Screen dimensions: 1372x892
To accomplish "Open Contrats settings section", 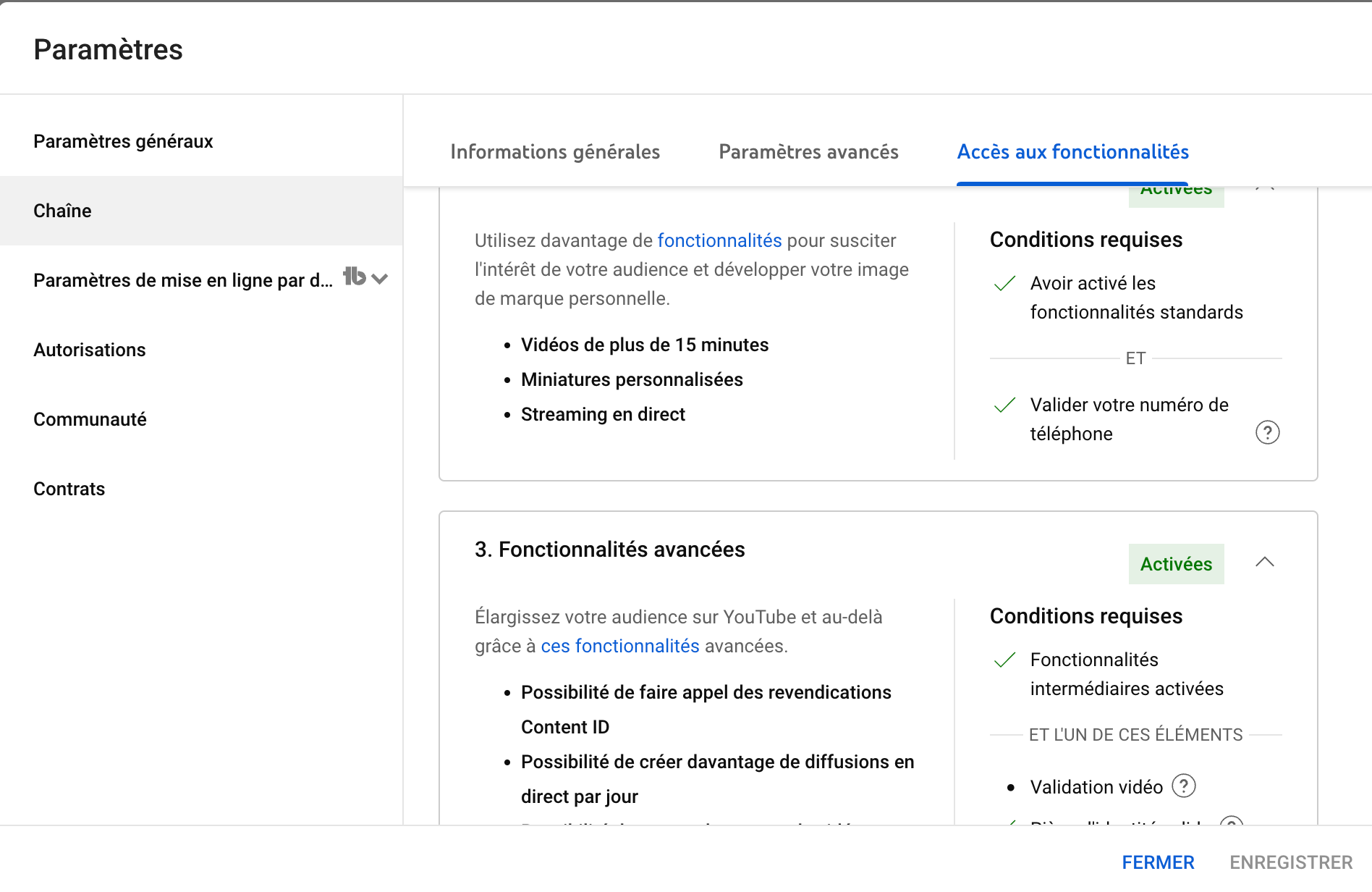I will tap(201, 489).
